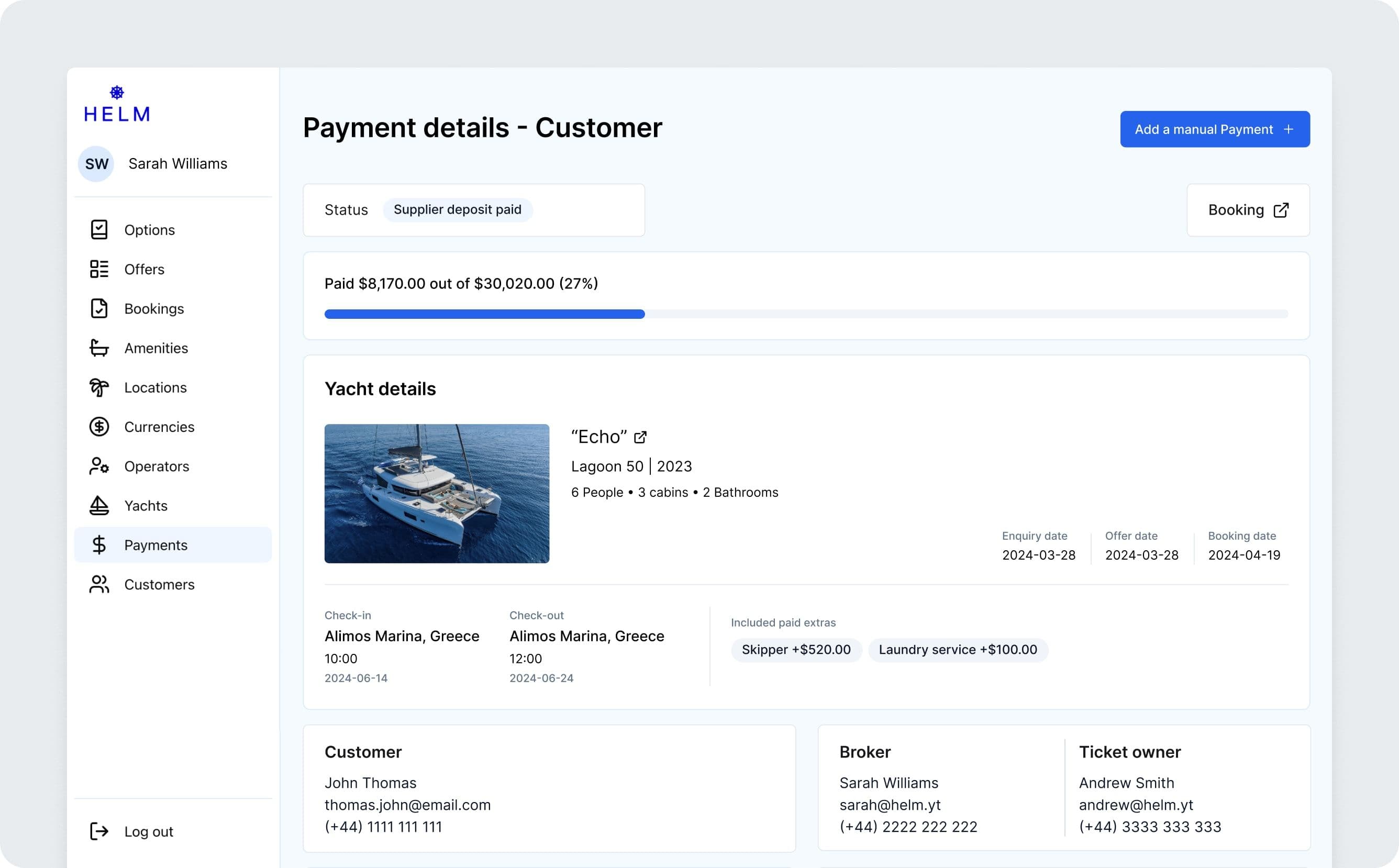Click Add a manual Payment button
Screen dimensions: 1399x868
coord(1214,129)
